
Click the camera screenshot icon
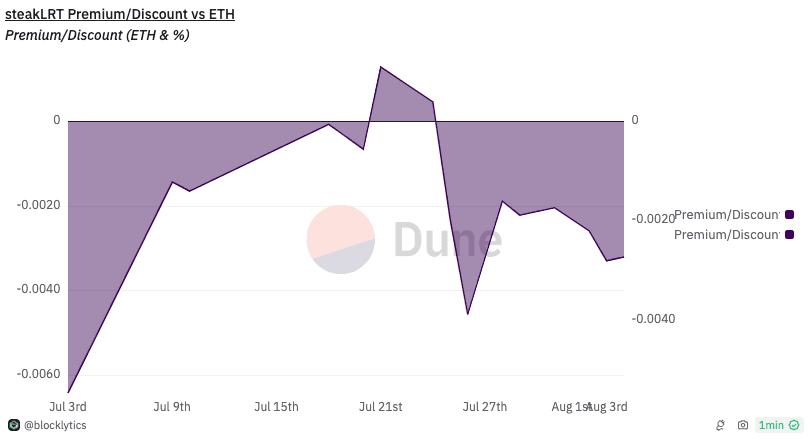click(743, 425)
